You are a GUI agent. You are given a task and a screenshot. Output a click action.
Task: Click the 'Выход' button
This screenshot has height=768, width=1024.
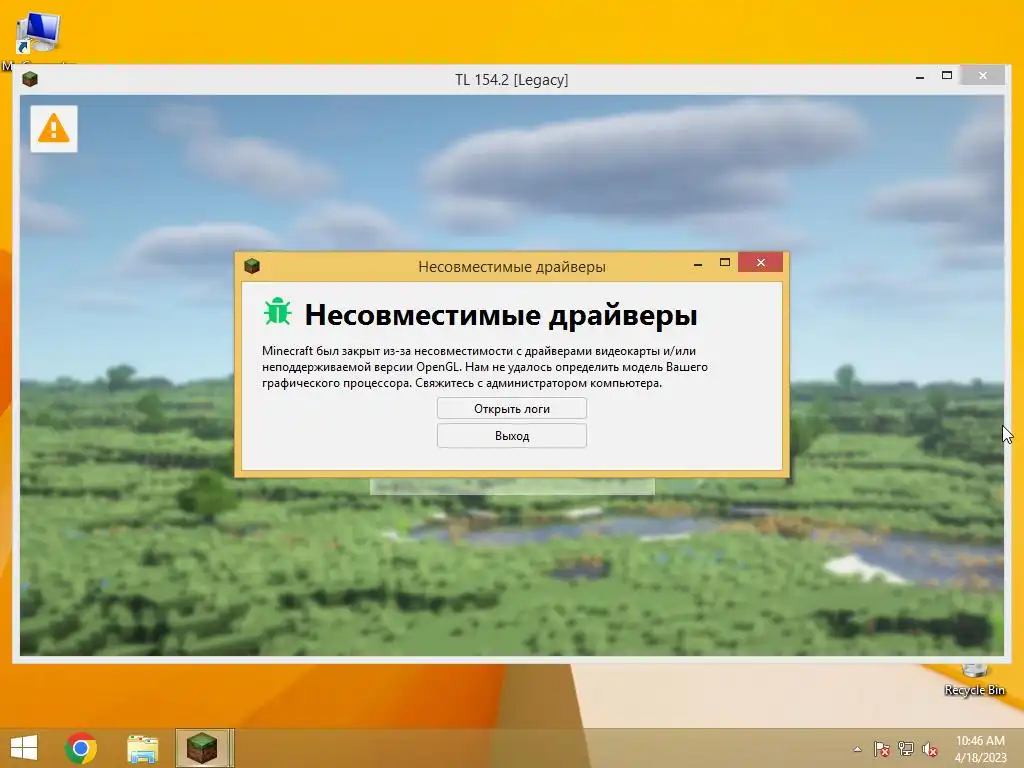click(x=511, y=436)
